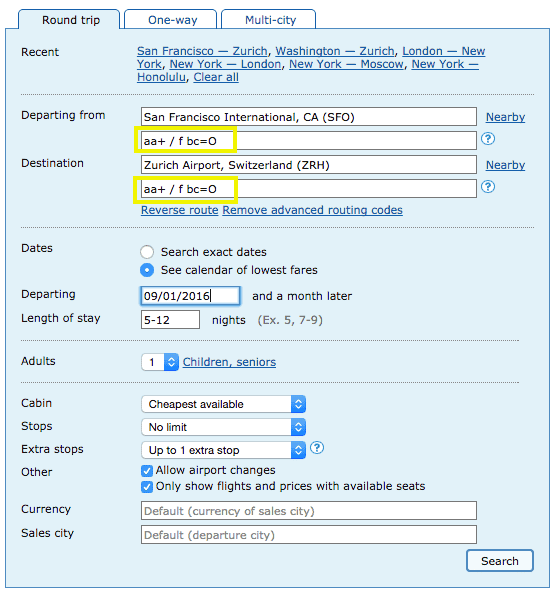Click the Reverse route link
The height and width of the screenshot is (597, 558).
(180, 210)
